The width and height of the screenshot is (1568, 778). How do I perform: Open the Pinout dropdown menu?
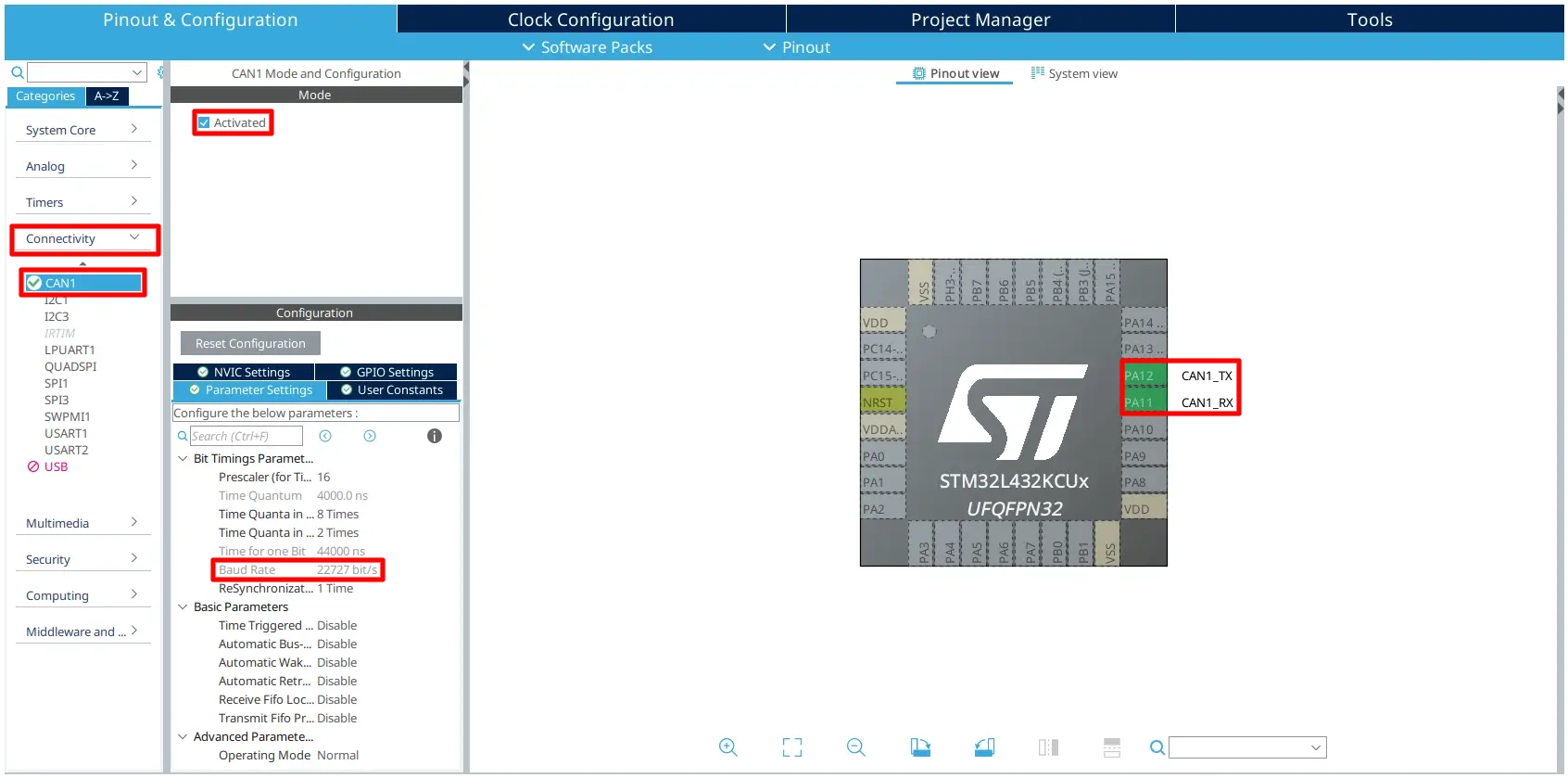tap(797, 47)
